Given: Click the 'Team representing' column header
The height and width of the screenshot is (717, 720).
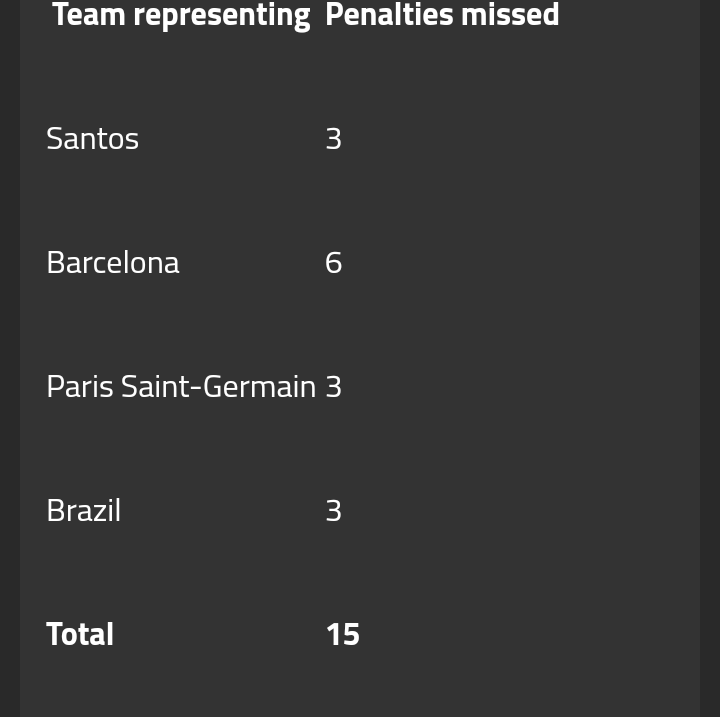Looking at the screenshot, I should coord(182,15).
